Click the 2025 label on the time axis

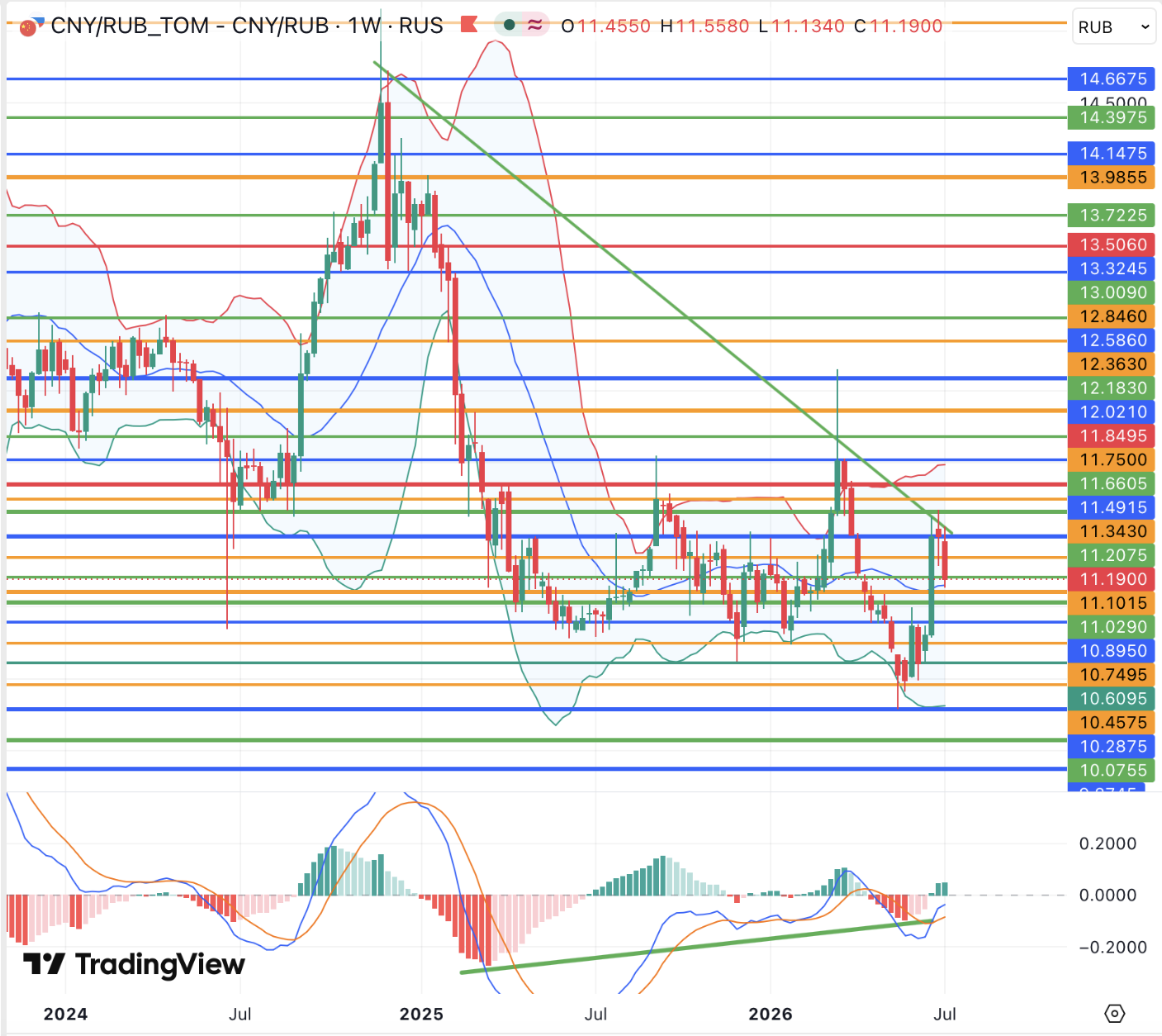421,1014
